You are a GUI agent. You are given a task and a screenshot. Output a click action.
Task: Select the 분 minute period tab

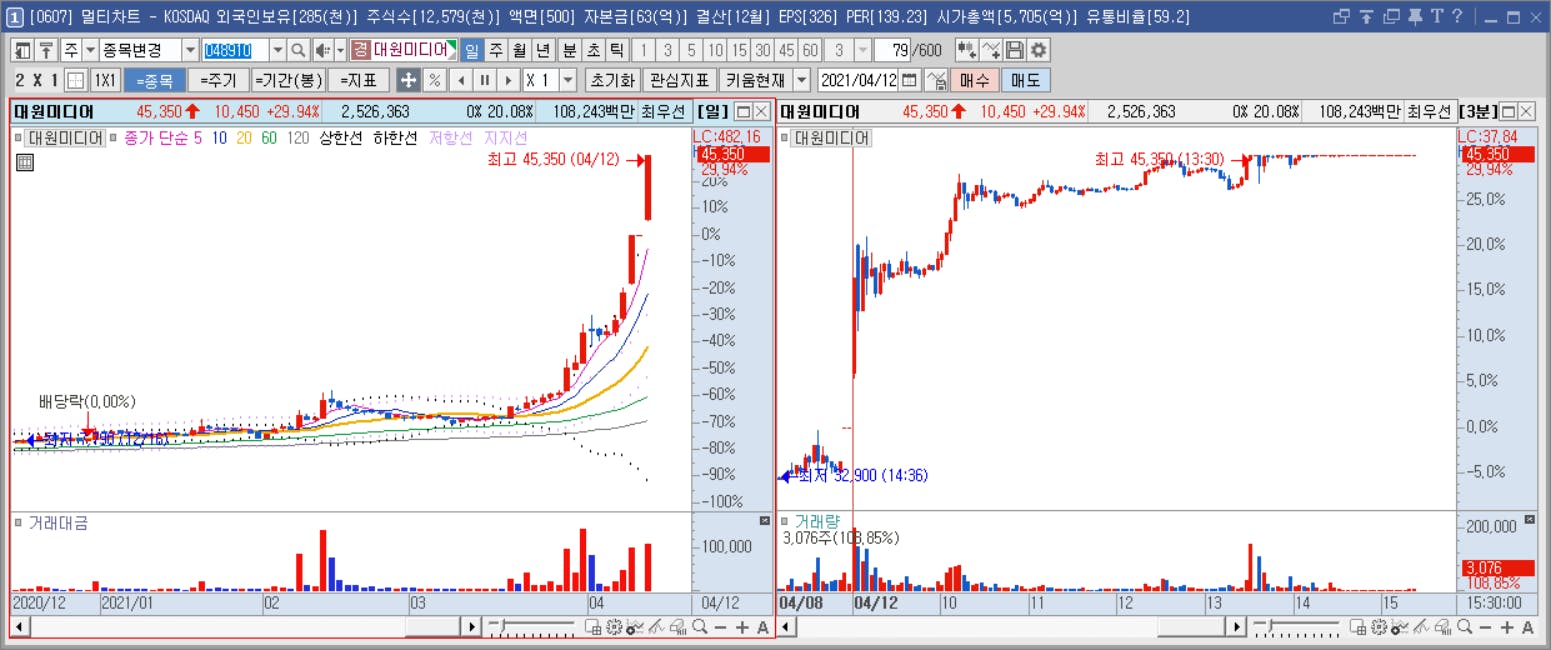569,50
